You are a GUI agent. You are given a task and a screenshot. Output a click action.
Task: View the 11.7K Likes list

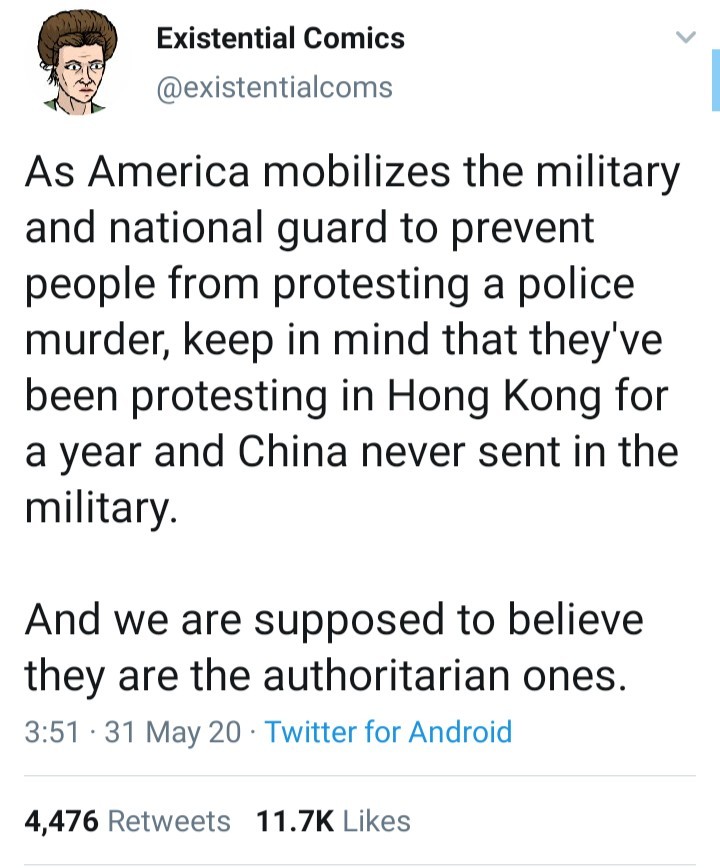[x=333, y=821]
